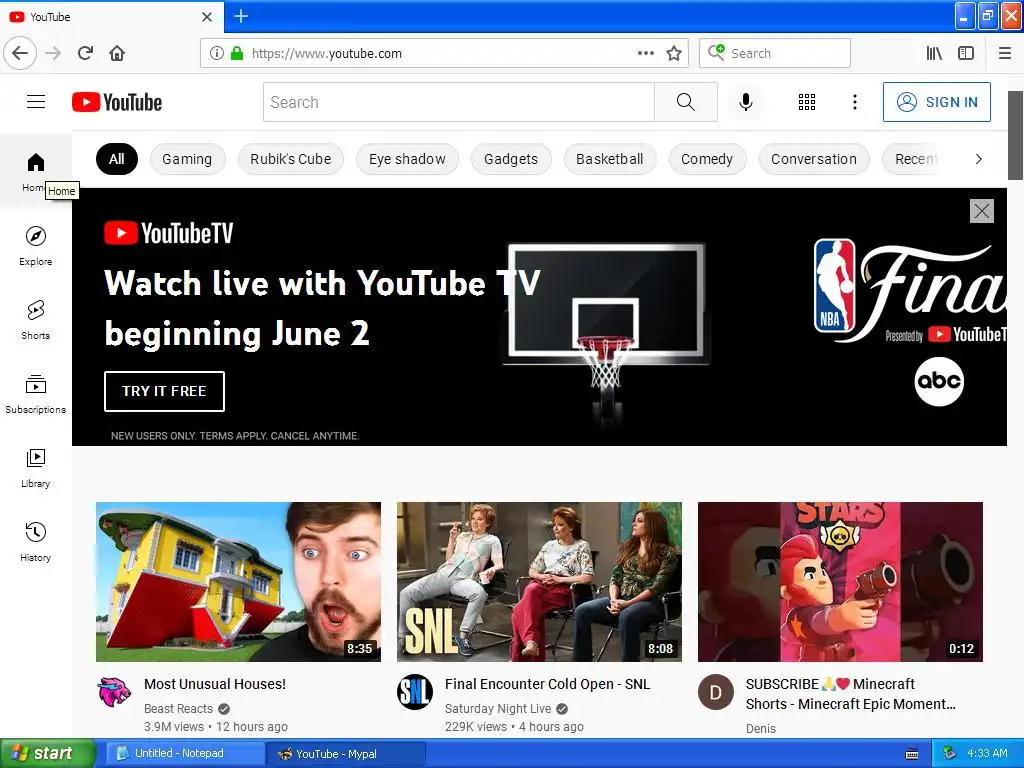This screenshot has height=768, width=1024.
Task: Click the Most Unusual Houses! title
Action: [x=215, y=684]
